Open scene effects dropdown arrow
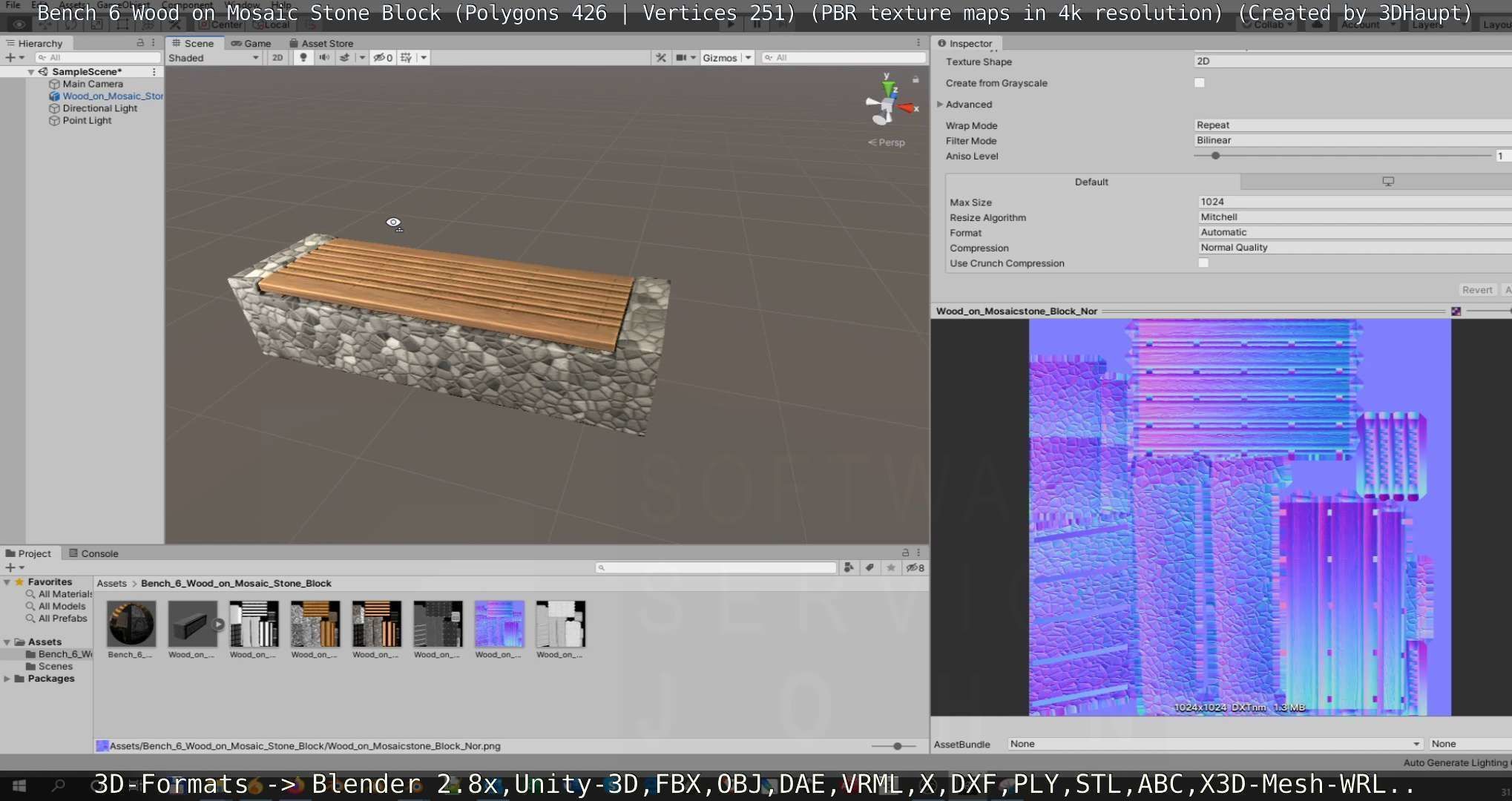 tap(362, 57)
